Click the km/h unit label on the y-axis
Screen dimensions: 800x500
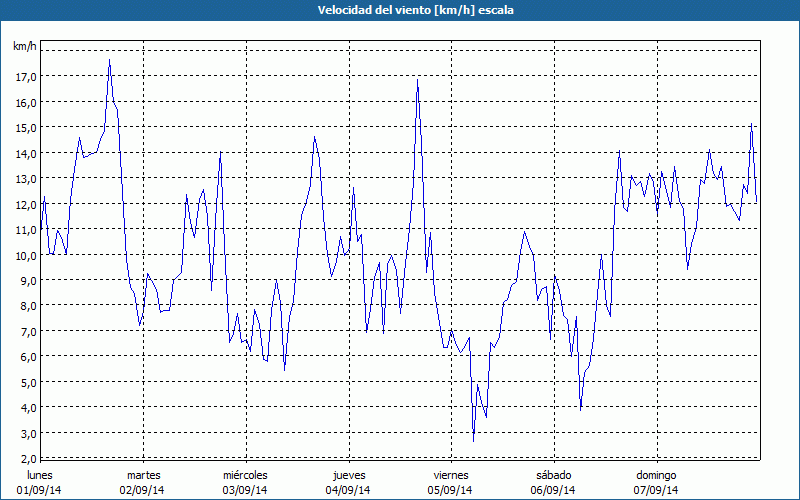click(x=24, y=46)
